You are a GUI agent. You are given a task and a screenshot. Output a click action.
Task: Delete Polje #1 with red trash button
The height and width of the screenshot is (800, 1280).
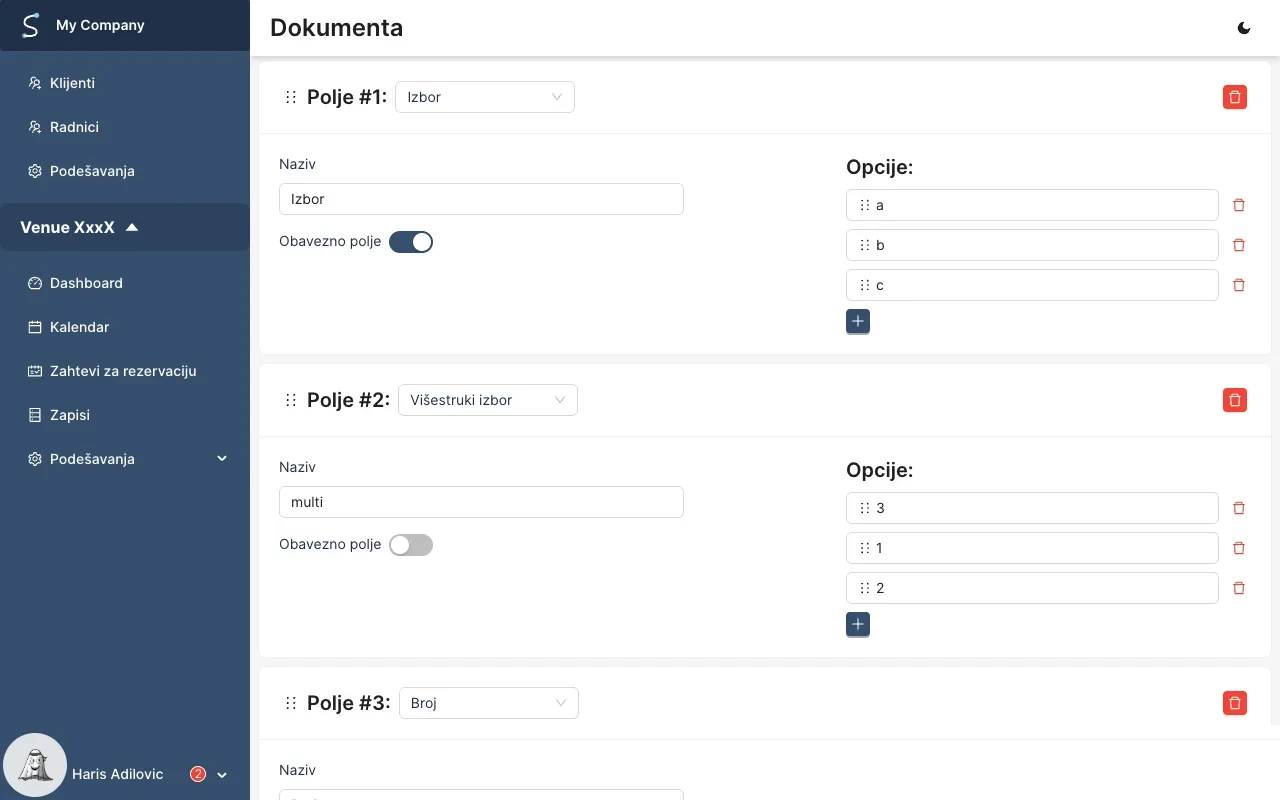tap(1235, 97)
